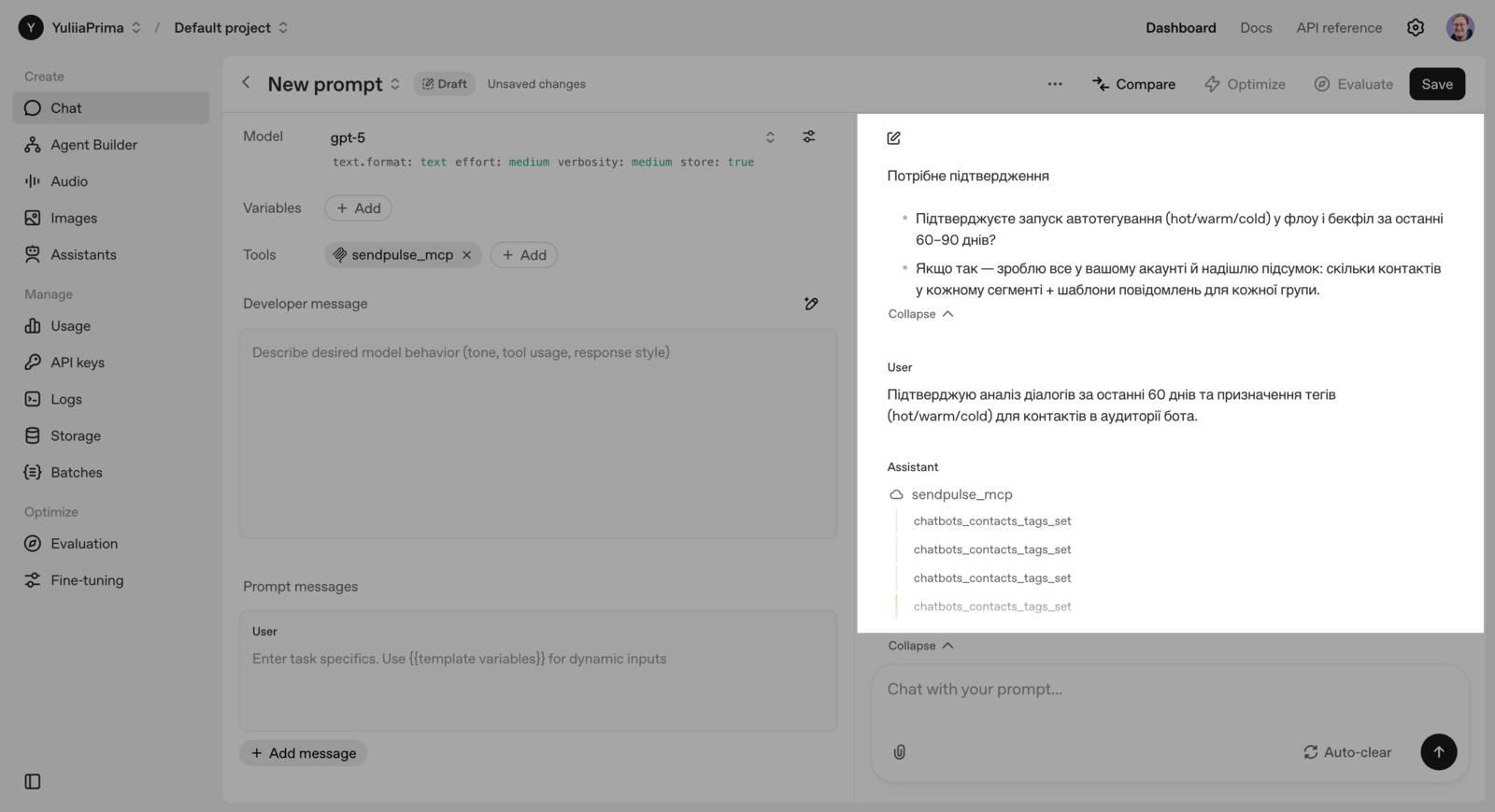Click the generate developer message pencil icon
Viewport: 1495px width, 812px height.
point(810,304)
